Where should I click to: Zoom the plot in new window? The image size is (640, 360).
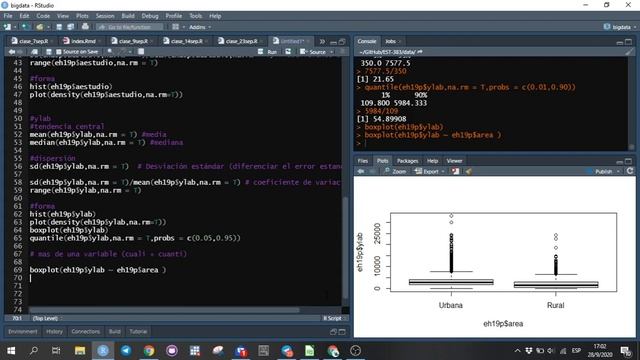click(x=395, y=171)
